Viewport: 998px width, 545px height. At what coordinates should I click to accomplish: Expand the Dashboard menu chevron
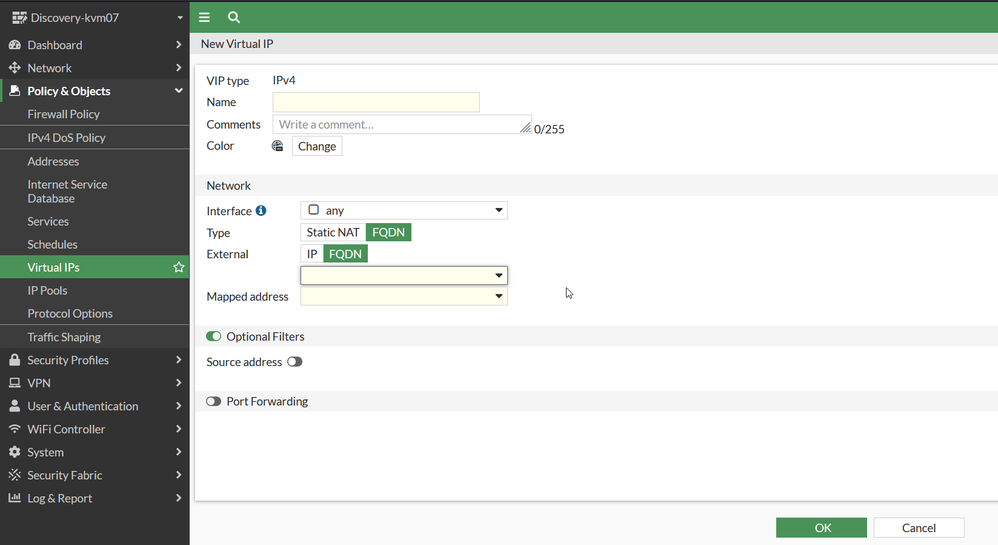pyautogui.click(x=178, y=45)
